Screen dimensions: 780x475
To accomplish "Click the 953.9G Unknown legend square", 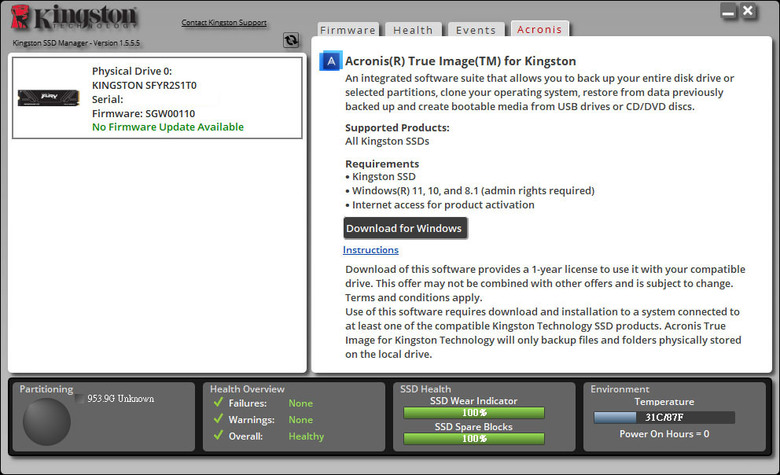I will click(x=80, y=398).
